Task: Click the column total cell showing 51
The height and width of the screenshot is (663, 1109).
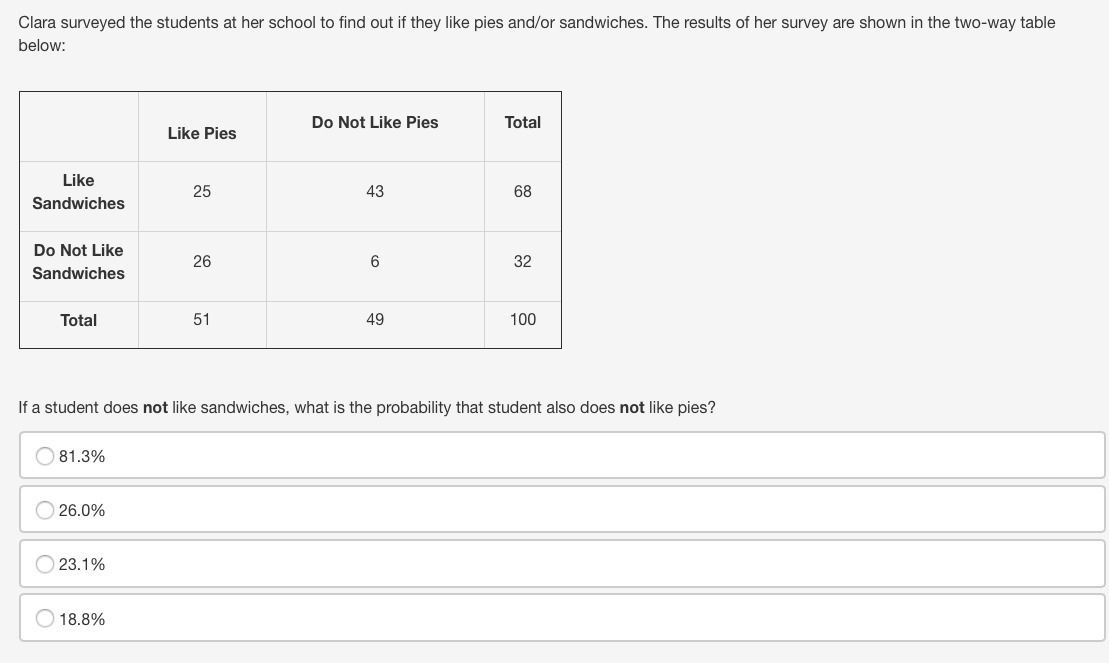Action: click(202, 319)
